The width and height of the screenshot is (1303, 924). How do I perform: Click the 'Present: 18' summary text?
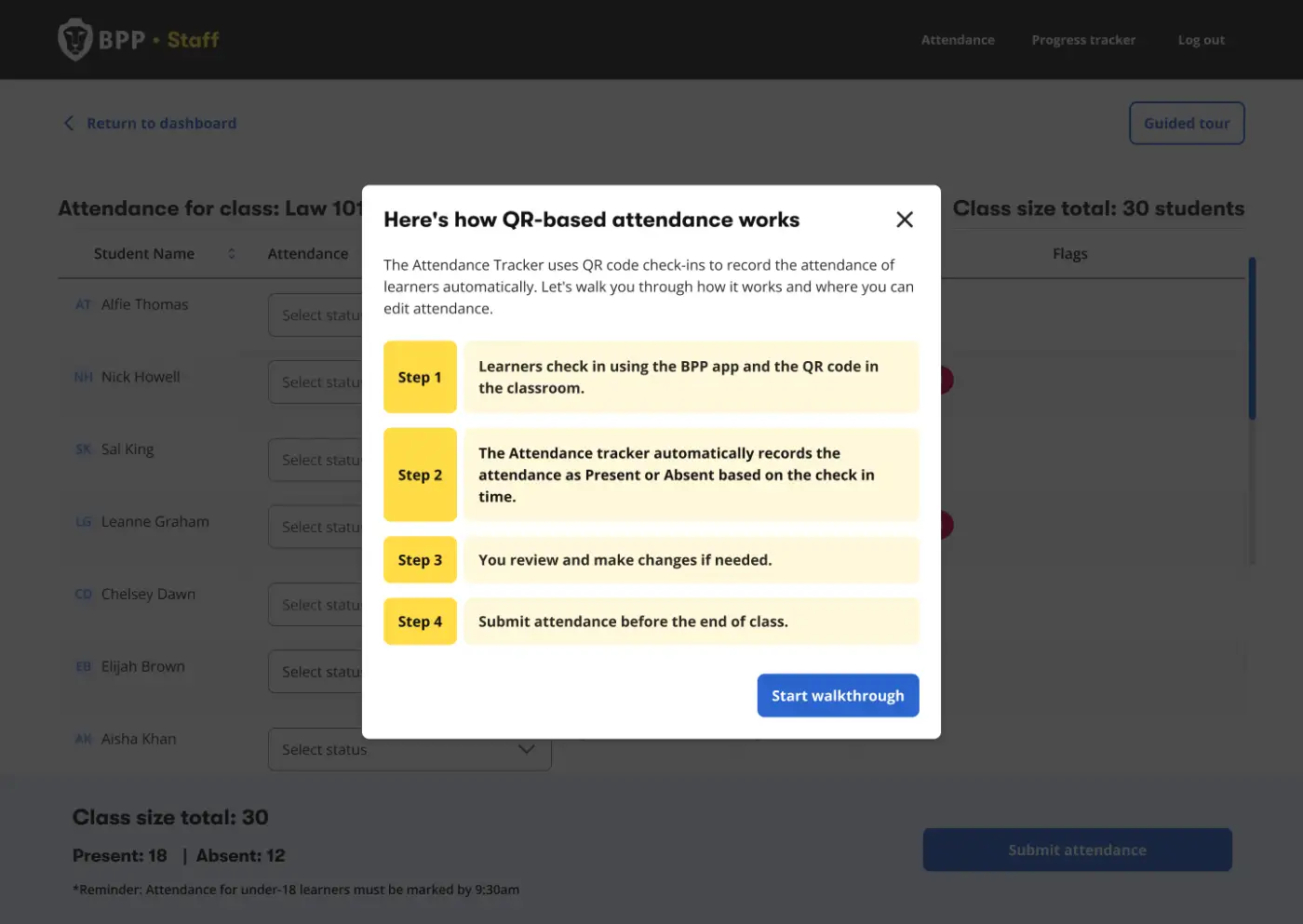point(120,855)
